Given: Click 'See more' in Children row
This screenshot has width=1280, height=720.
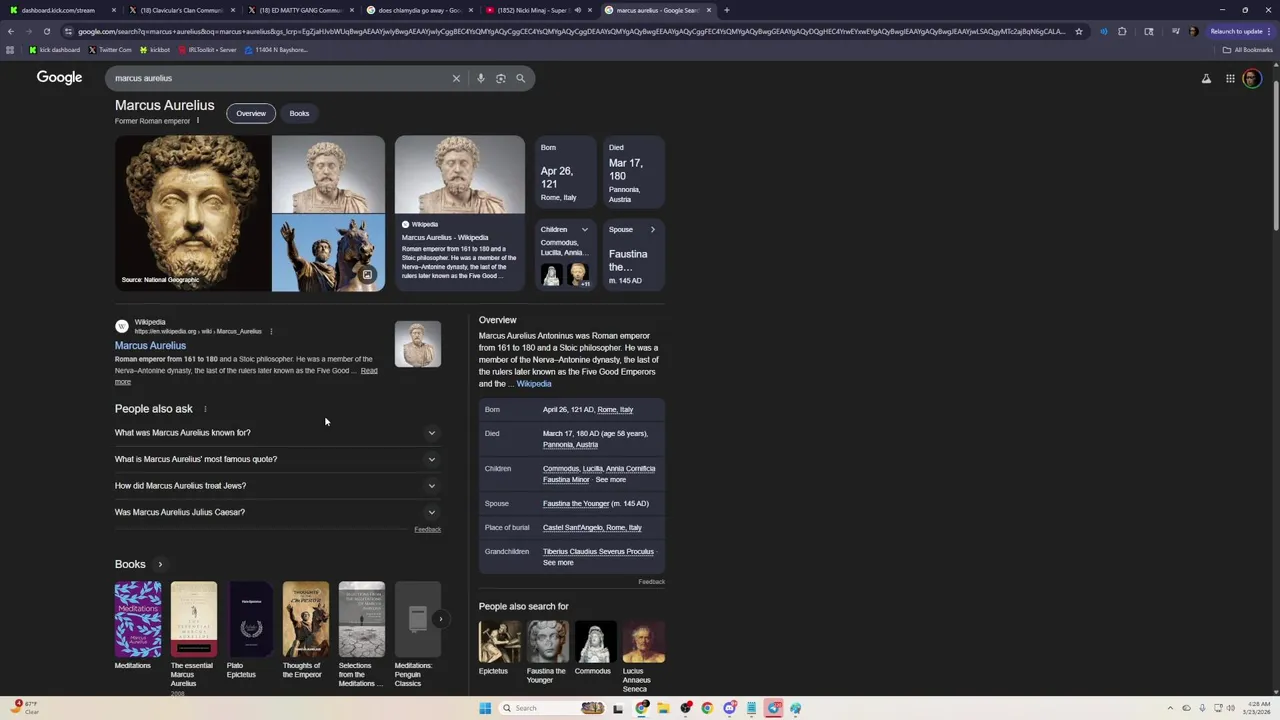Looking at the screenshot, I should point(610,480).
